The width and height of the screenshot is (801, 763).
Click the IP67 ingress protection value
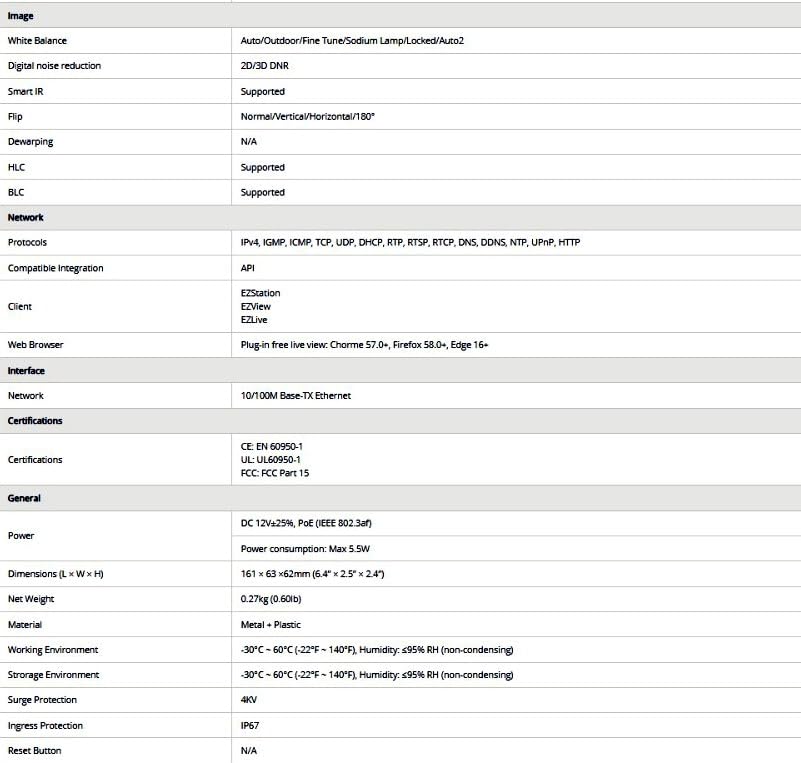pos(250,725)
